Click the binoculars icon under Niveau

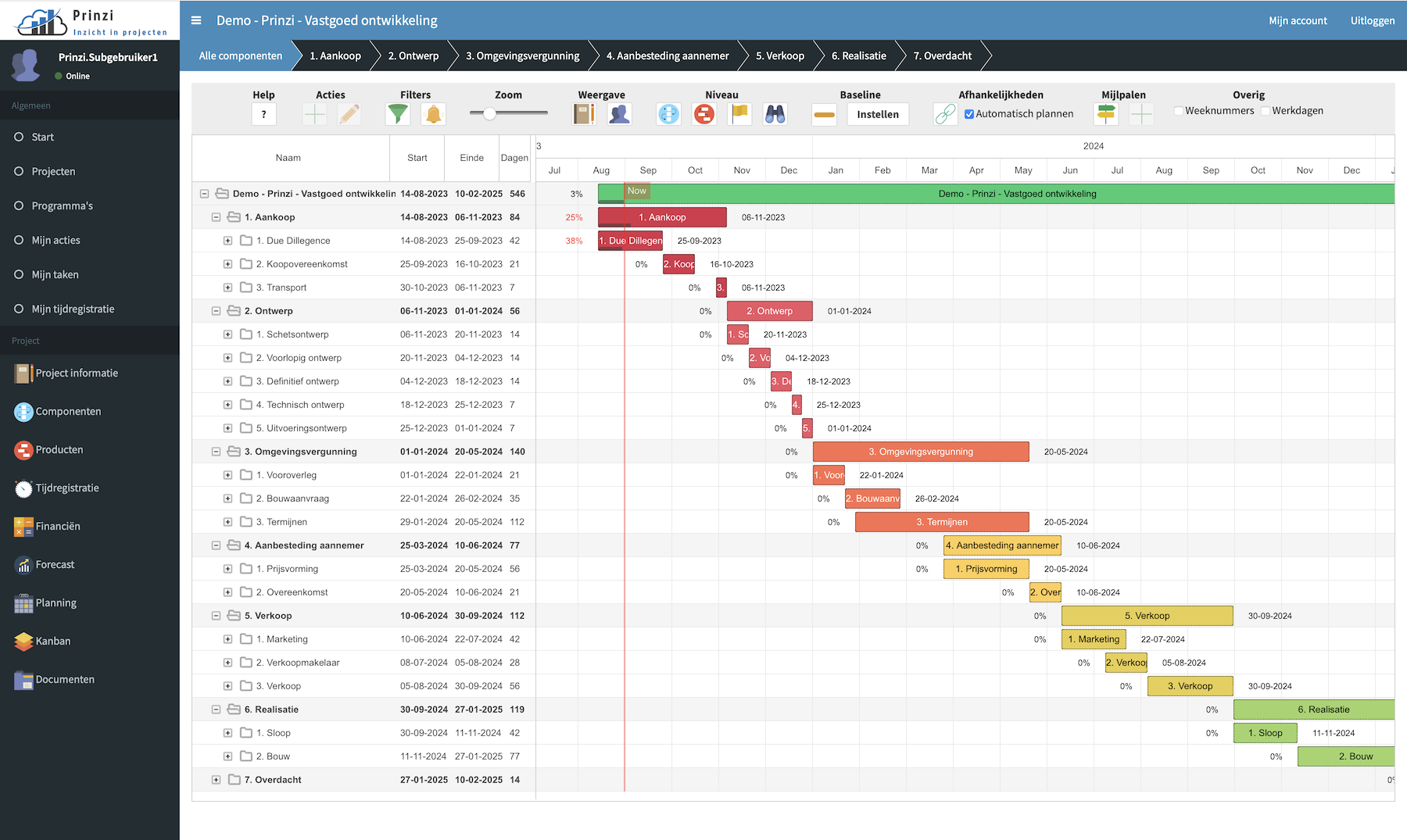[775, 114]
